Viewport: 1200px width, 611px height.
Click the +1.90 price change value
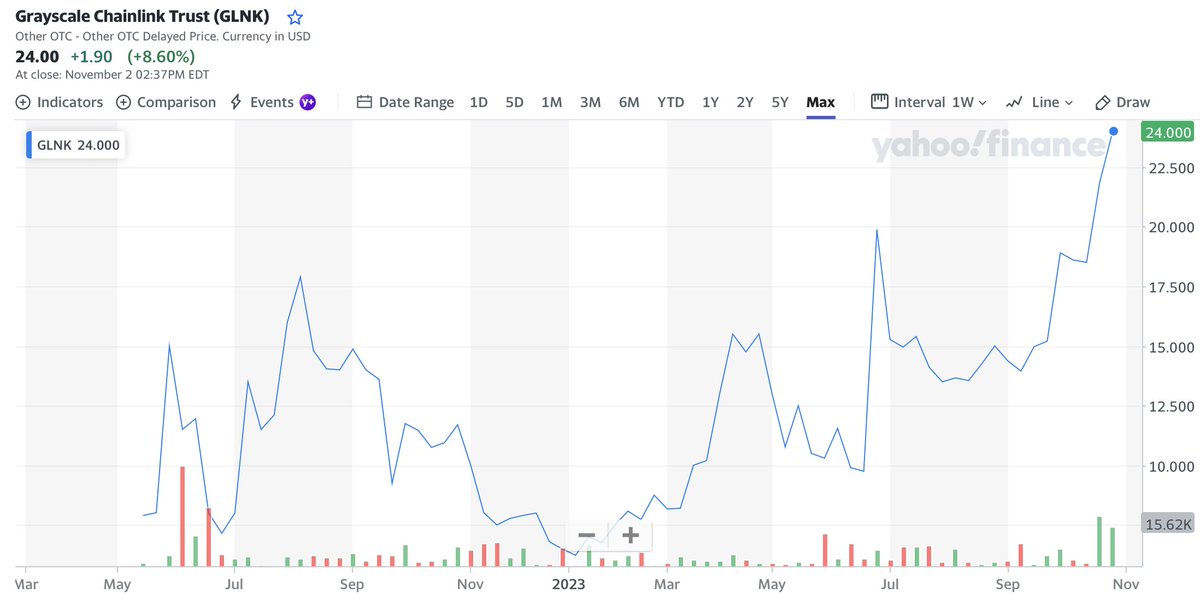pyautogui.click(x=92, y=57)
